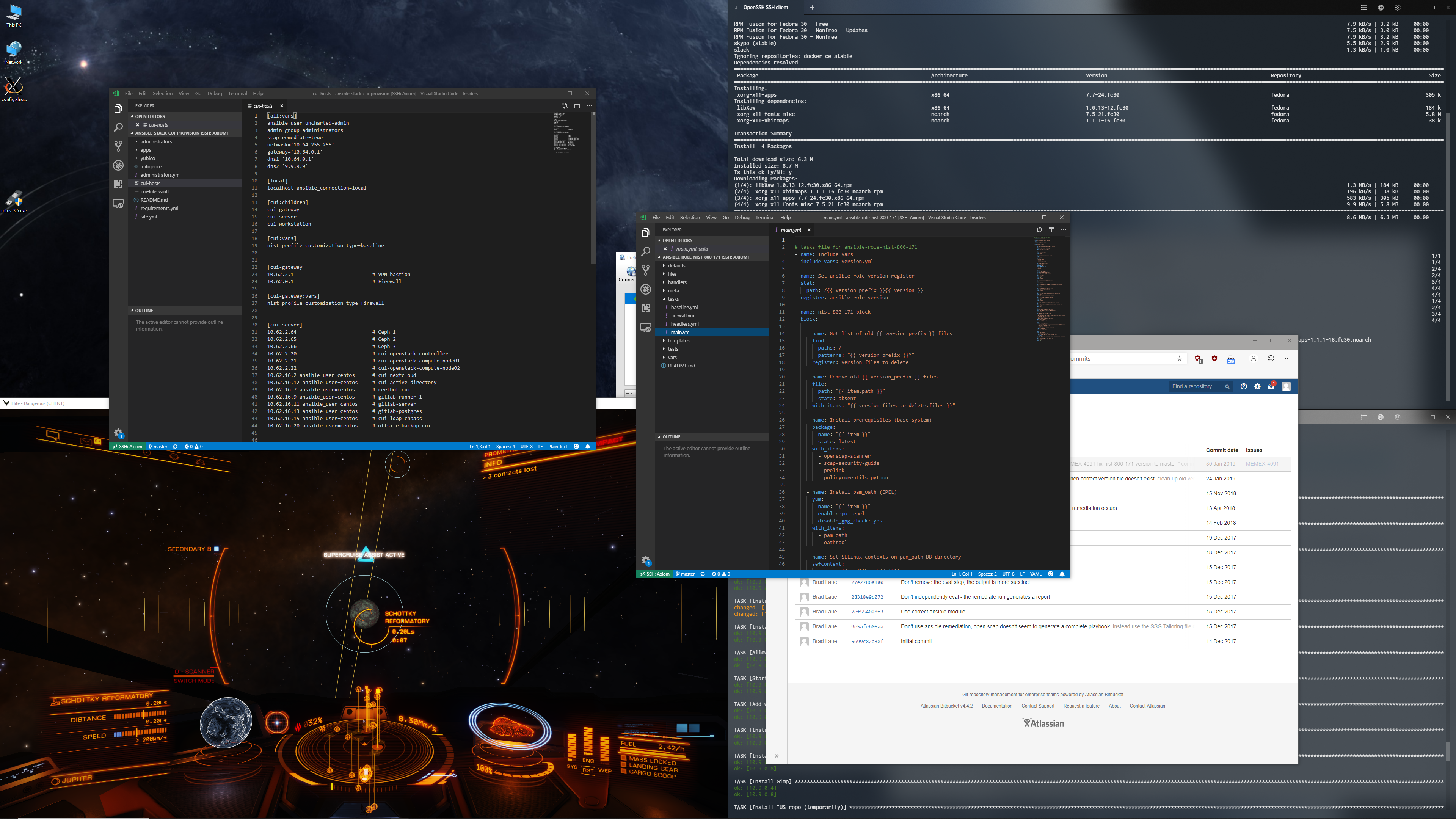Viewport: 1456px width, 819px height.
Task: Synchronize changes in cui-hosts status bar
Action: 175,447
